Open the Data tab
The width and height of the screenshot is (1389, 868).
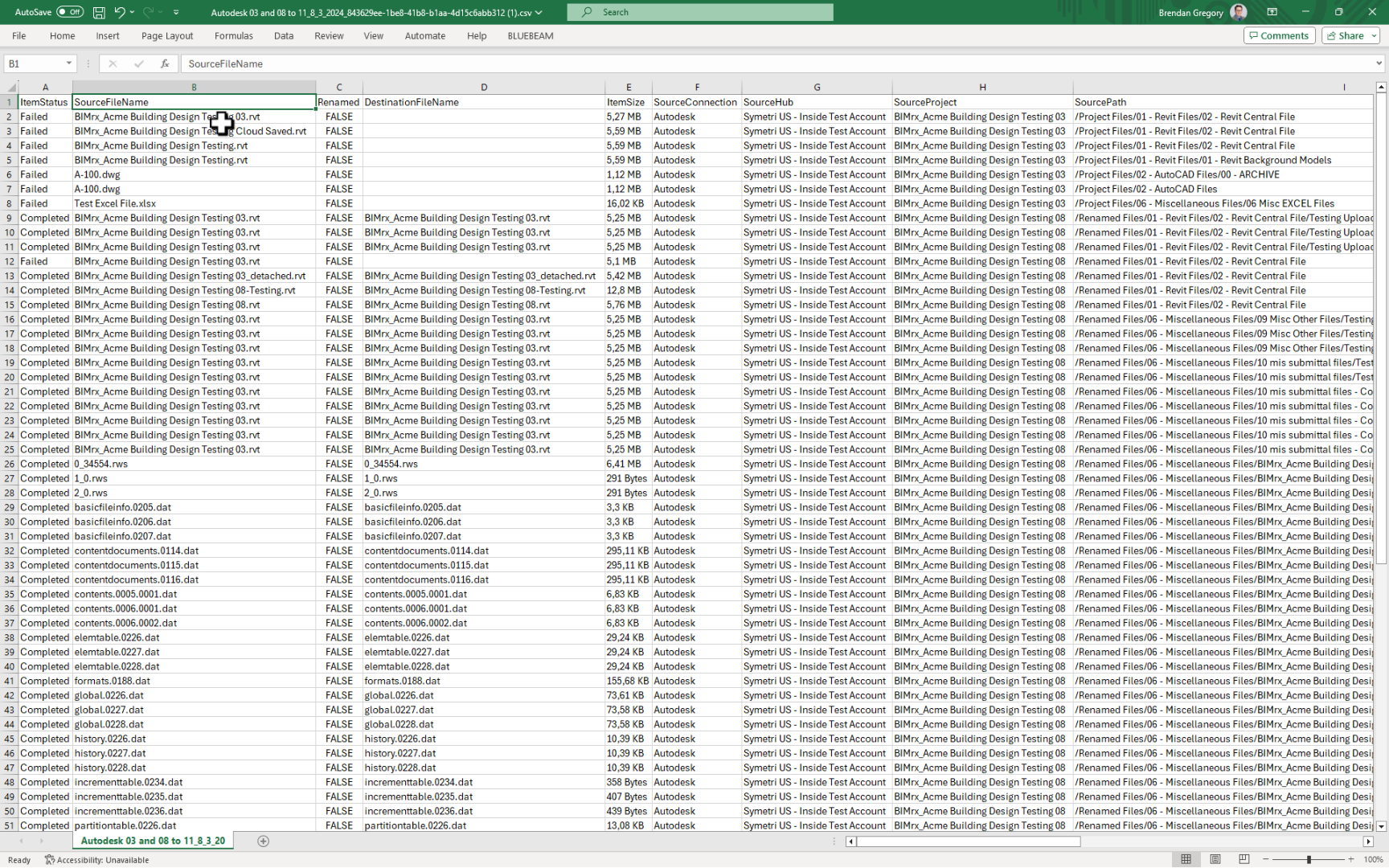284,35
